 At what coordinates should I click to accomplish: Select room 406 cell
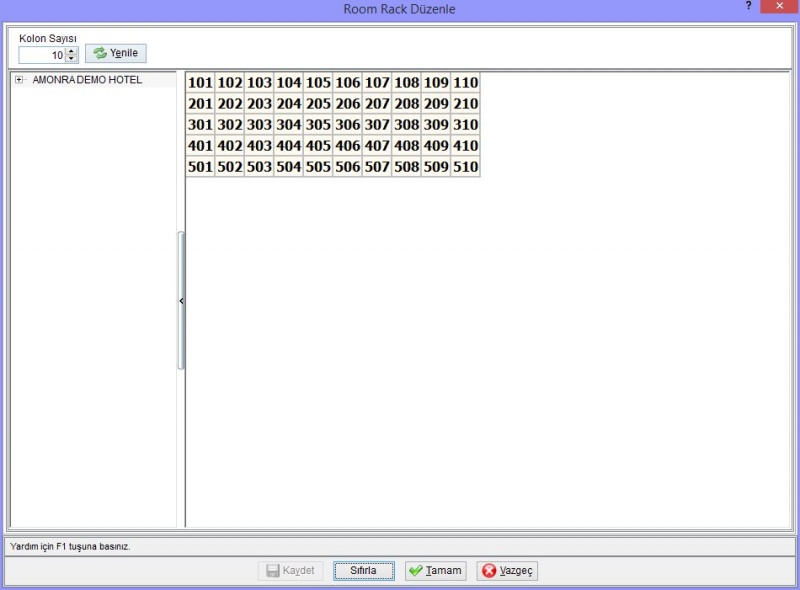click(347, 145)
